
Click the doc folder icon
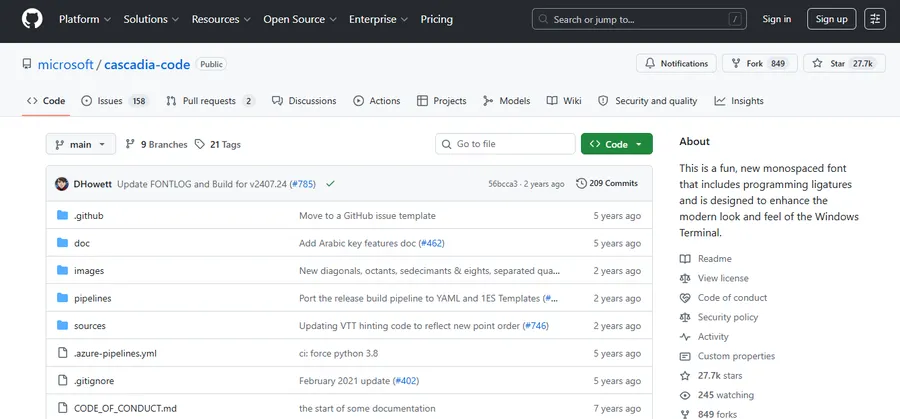click(x=63, y=243)
